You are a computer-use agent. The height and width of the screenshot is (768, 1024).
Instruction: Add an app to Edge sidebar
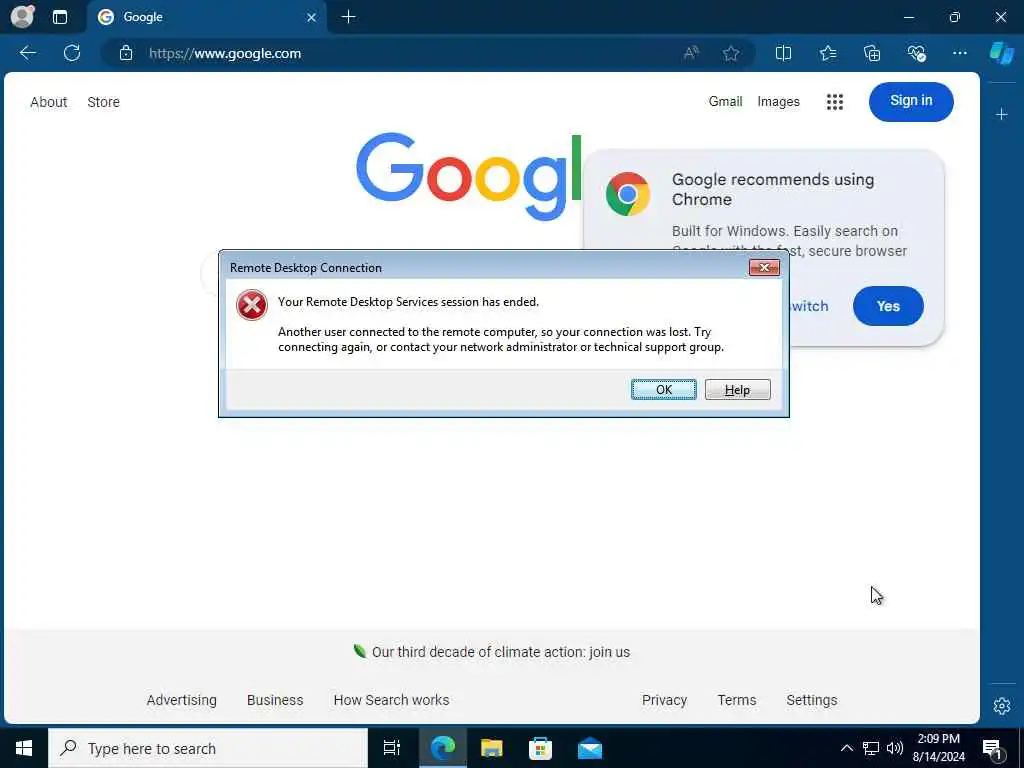click(1002, 115)
